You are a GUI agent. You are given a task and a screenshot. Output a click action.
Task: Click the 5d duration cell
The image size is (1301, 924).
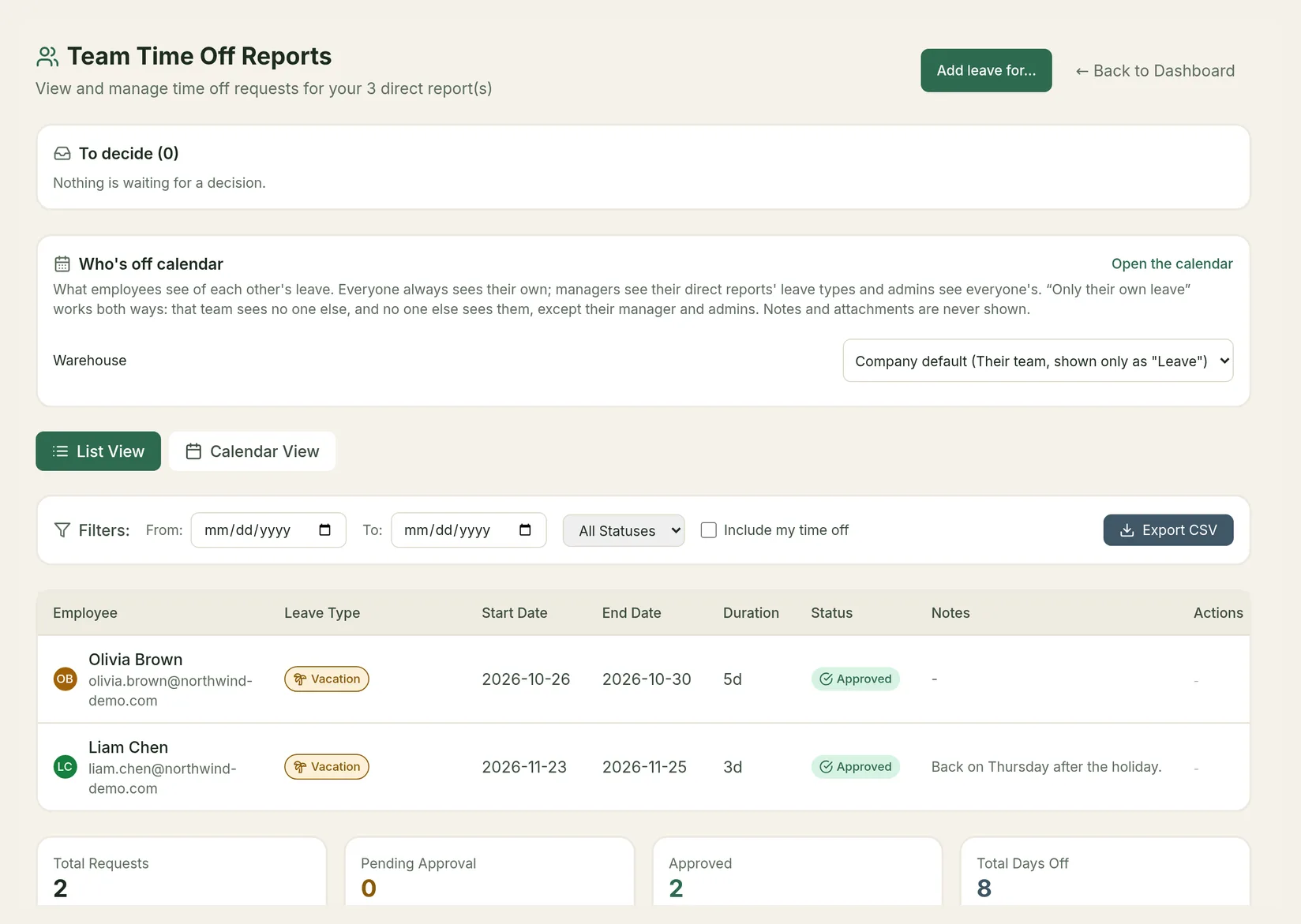[x=733, y=679]
